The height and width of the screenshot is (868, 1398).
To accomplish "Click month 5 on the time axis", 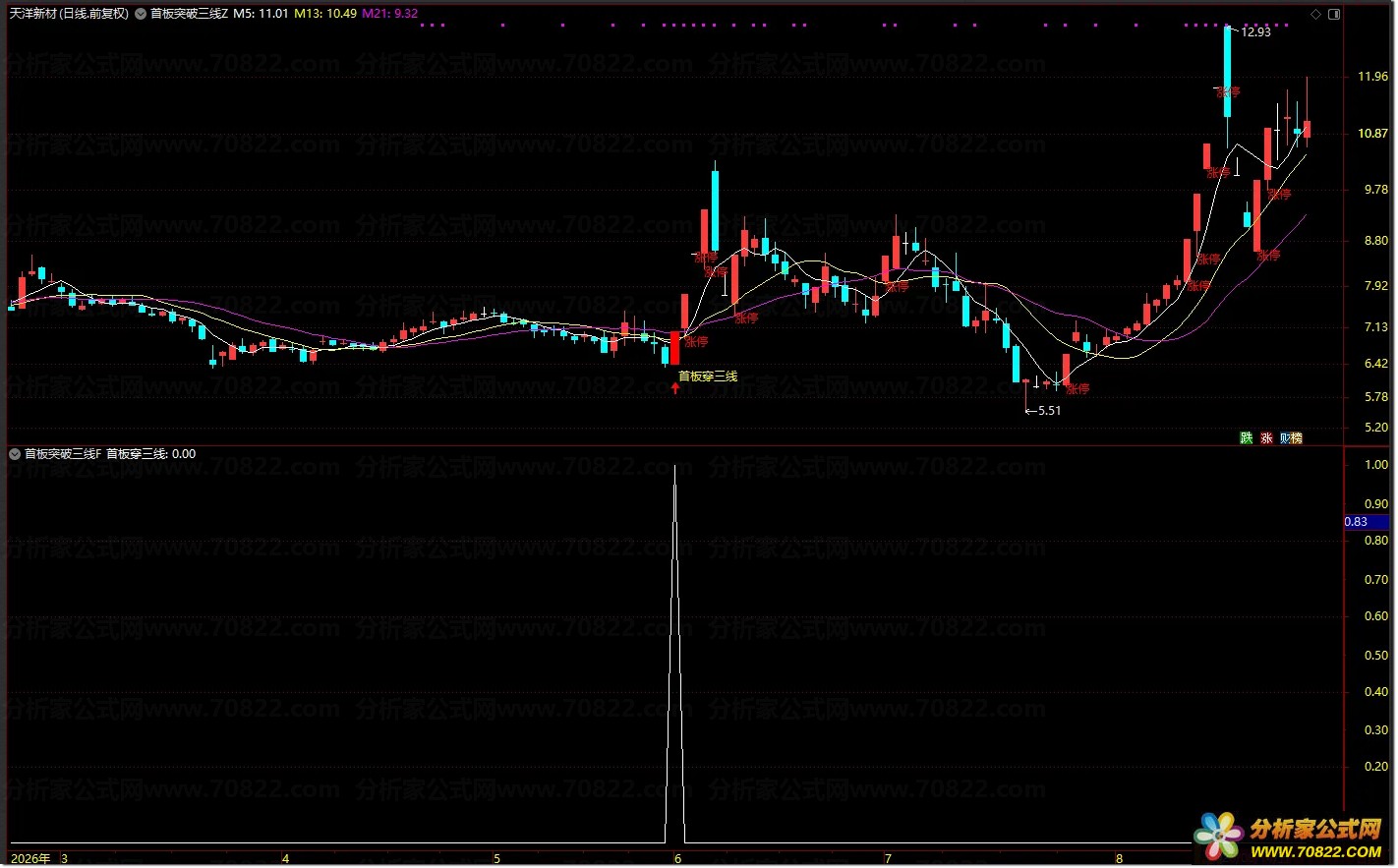I will click(x=496, y=858).
